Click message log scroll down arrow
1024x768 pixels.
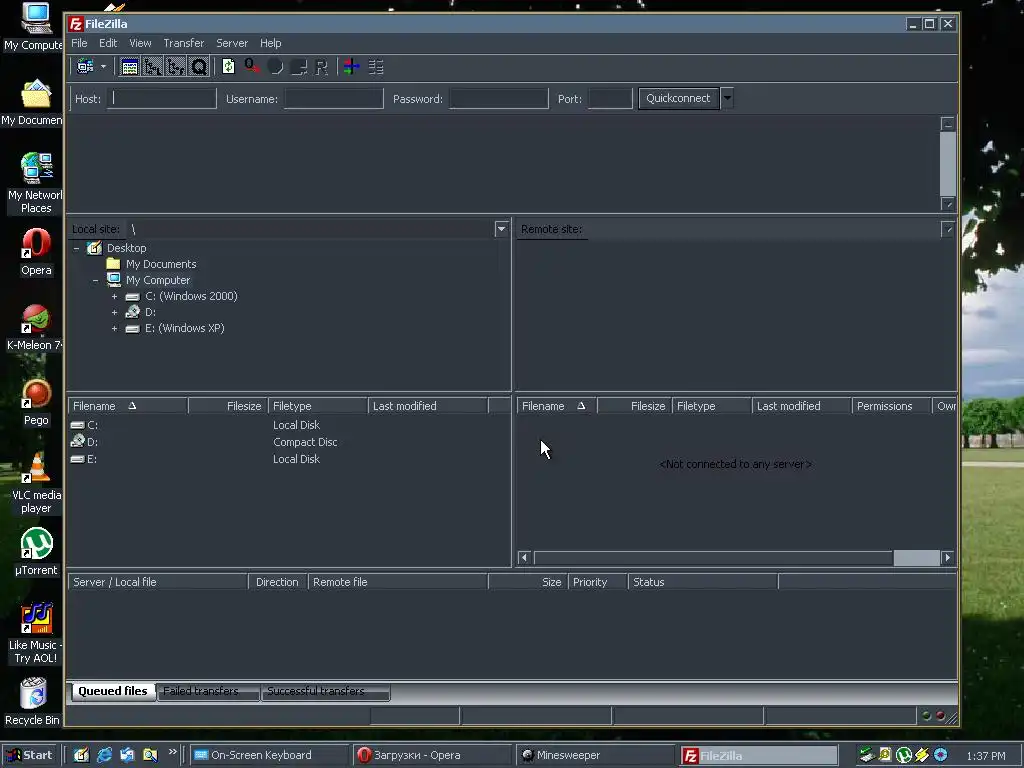tap(948, 204)
